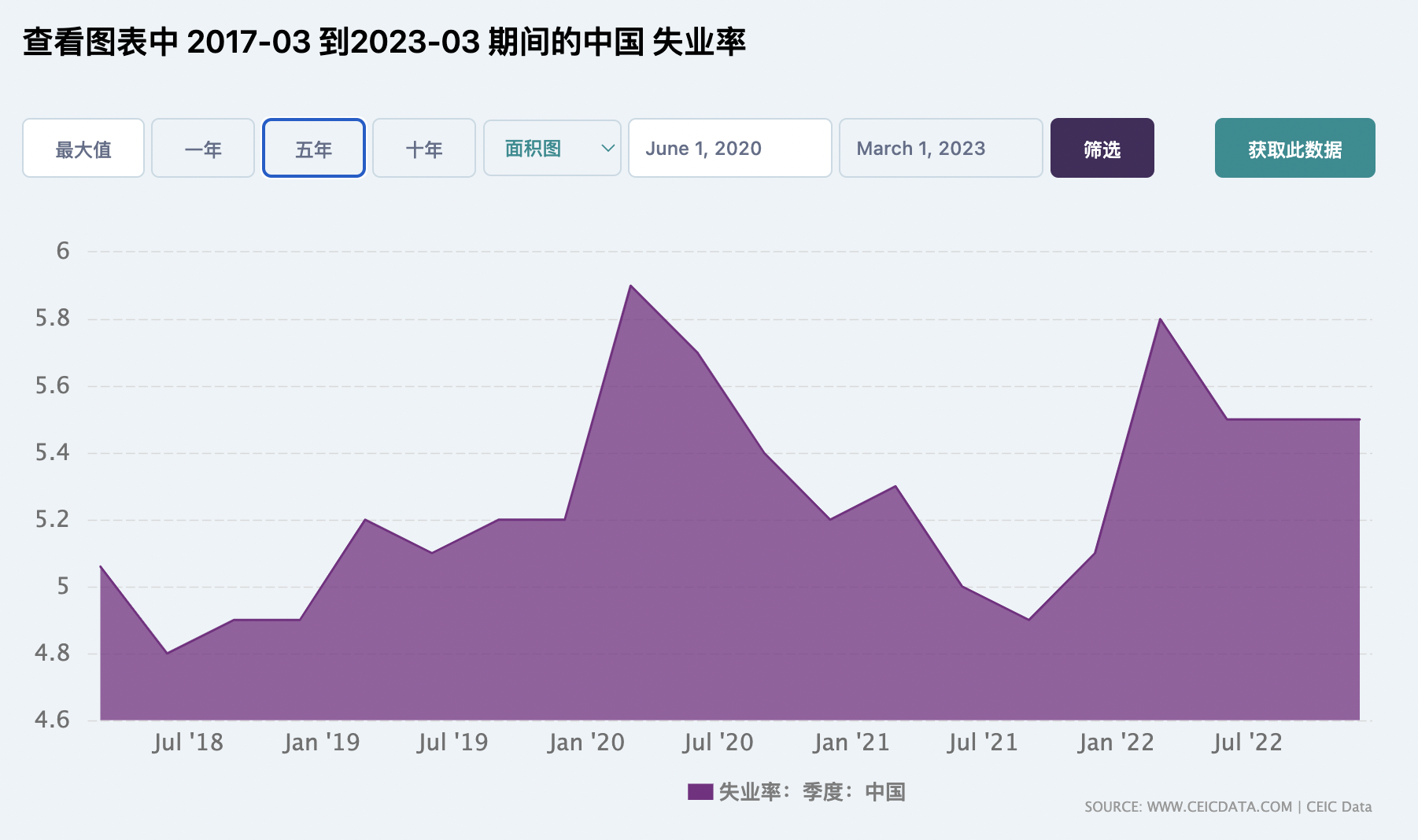Click the chart peak at 5.9 in early 2020
The height and width of the screenshot is (840, 1418).
tap(631, 286)
